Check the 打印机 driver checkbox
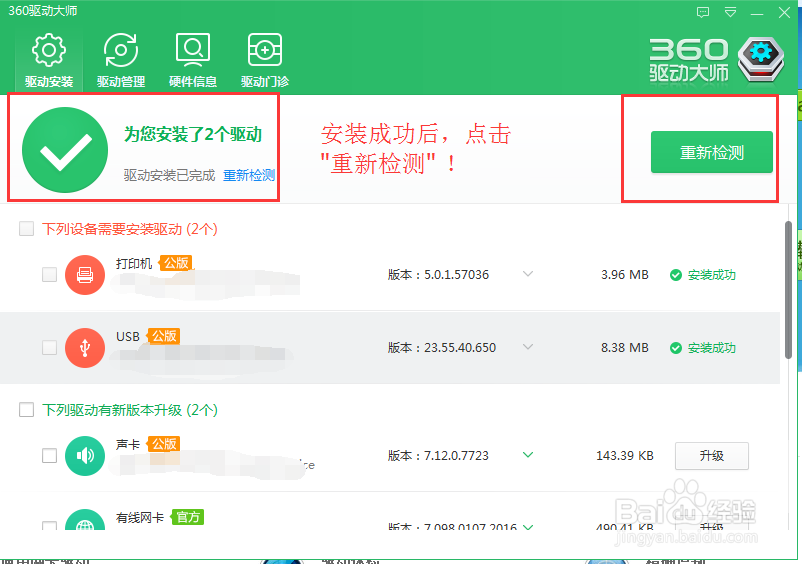802x564 pixels. coord(49,275)
